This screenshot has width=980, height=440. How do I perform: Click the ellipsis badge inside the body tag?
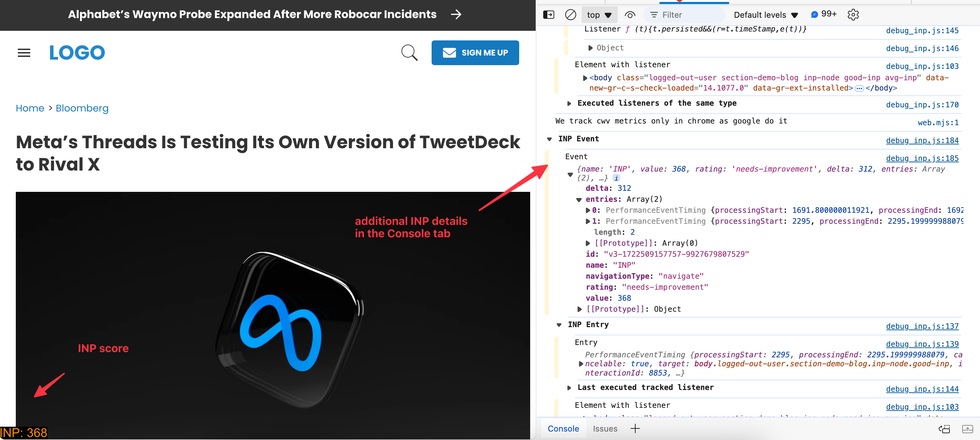pos(859,89)
